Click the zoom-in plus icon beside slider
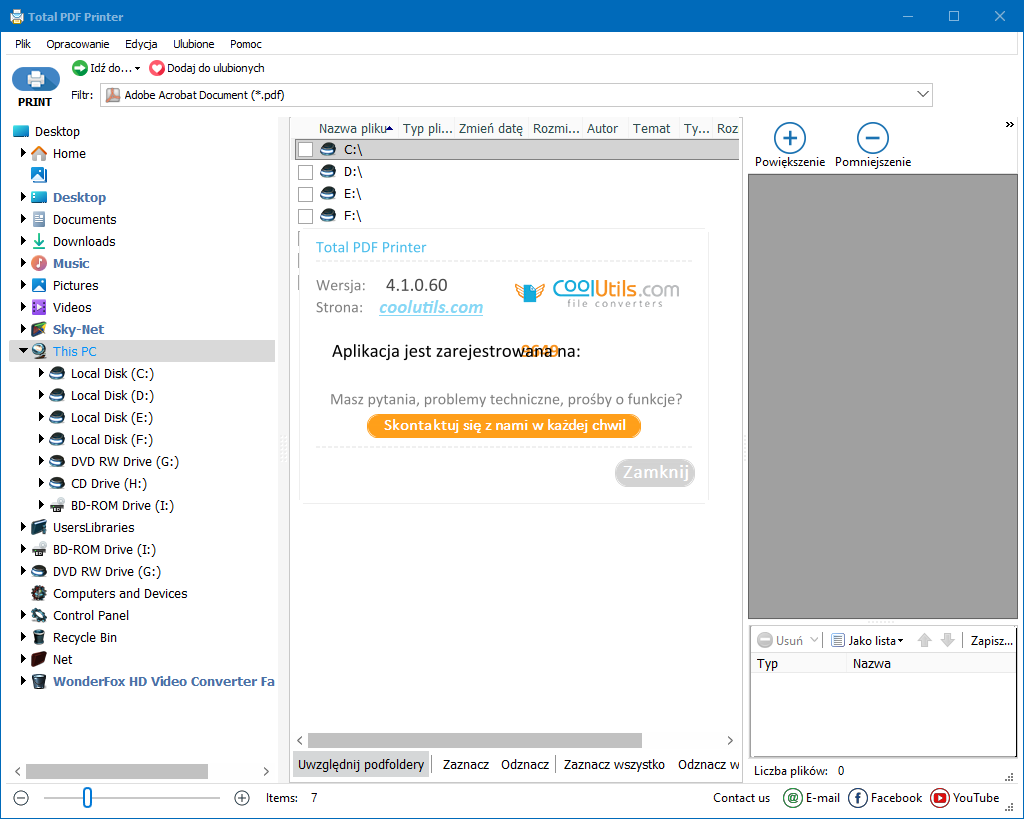Screen dimensions: 1024x819 click(x=242, y=797)
